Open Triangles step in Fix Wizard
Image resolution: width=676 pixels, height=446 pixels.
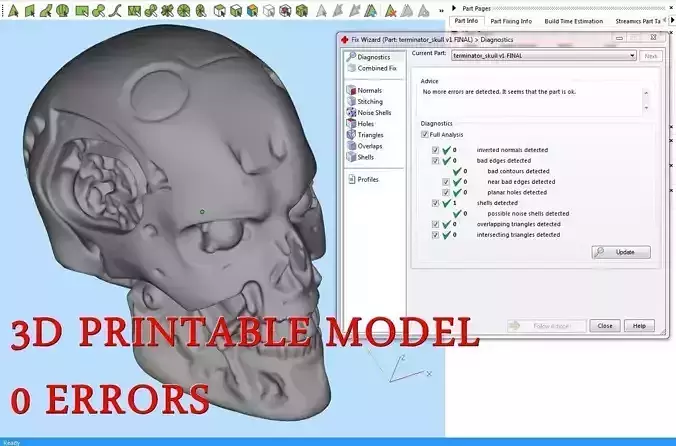pyautogui.click(x=365, y=135)
